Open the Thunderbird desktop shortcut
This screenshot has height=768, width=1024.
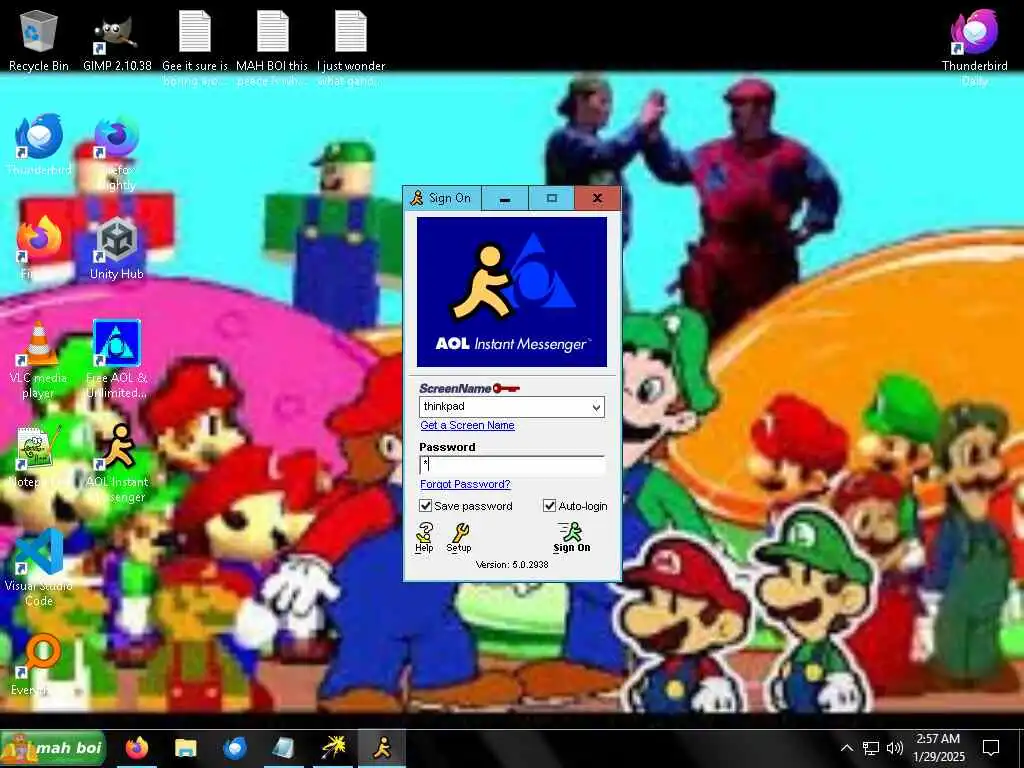point(39,144)
